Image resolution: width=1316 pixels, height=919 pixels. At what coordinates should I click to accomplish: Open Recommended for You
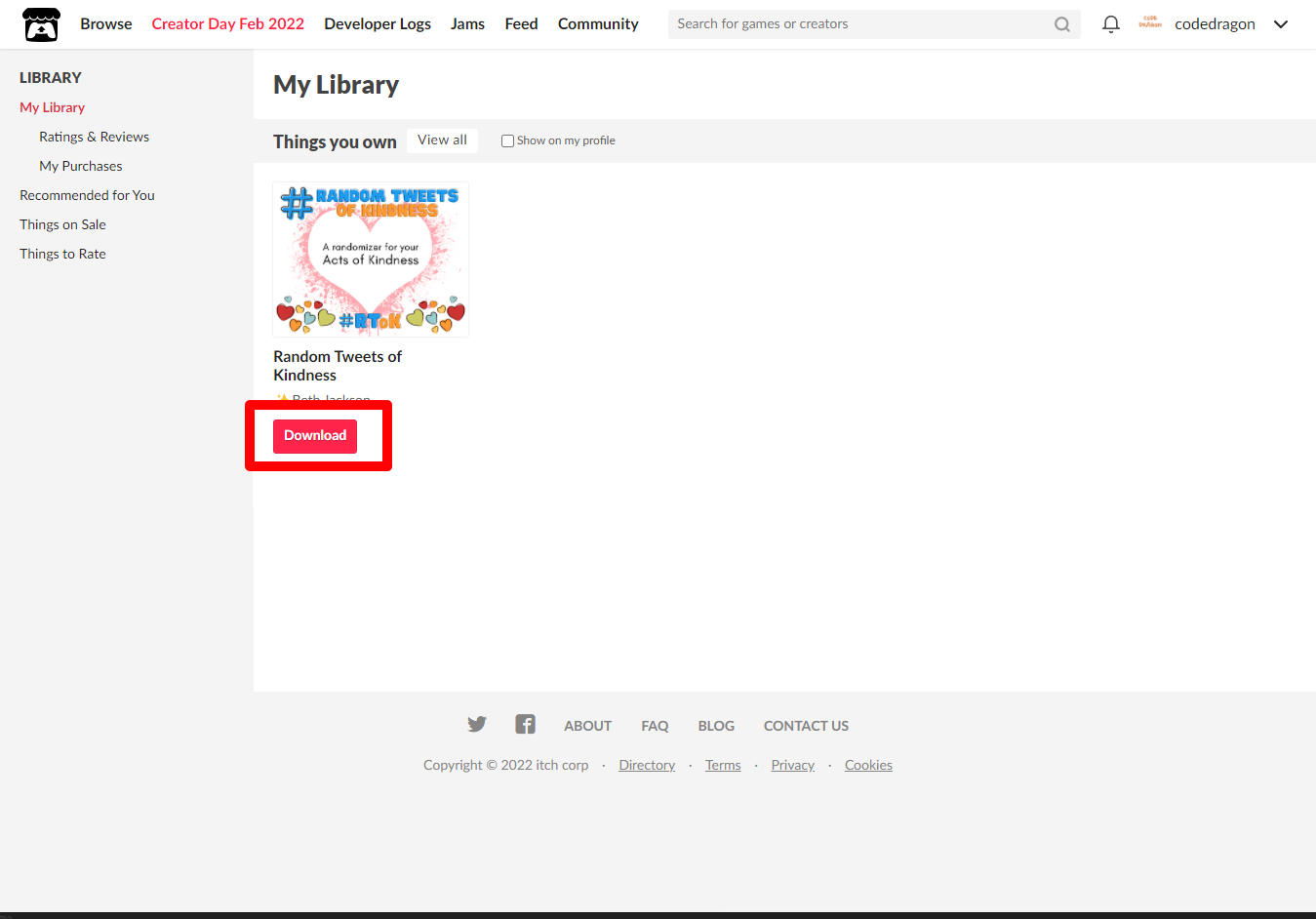click(x=87, y=195)
